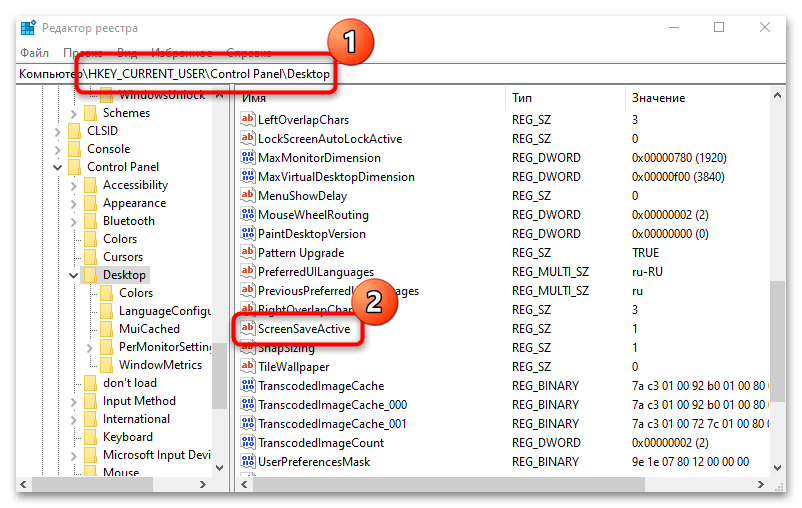Click the MaxMonitorDimension DWORD value icon
The height and width of the screenshot is (508, 802).
[x=248, y=158]
